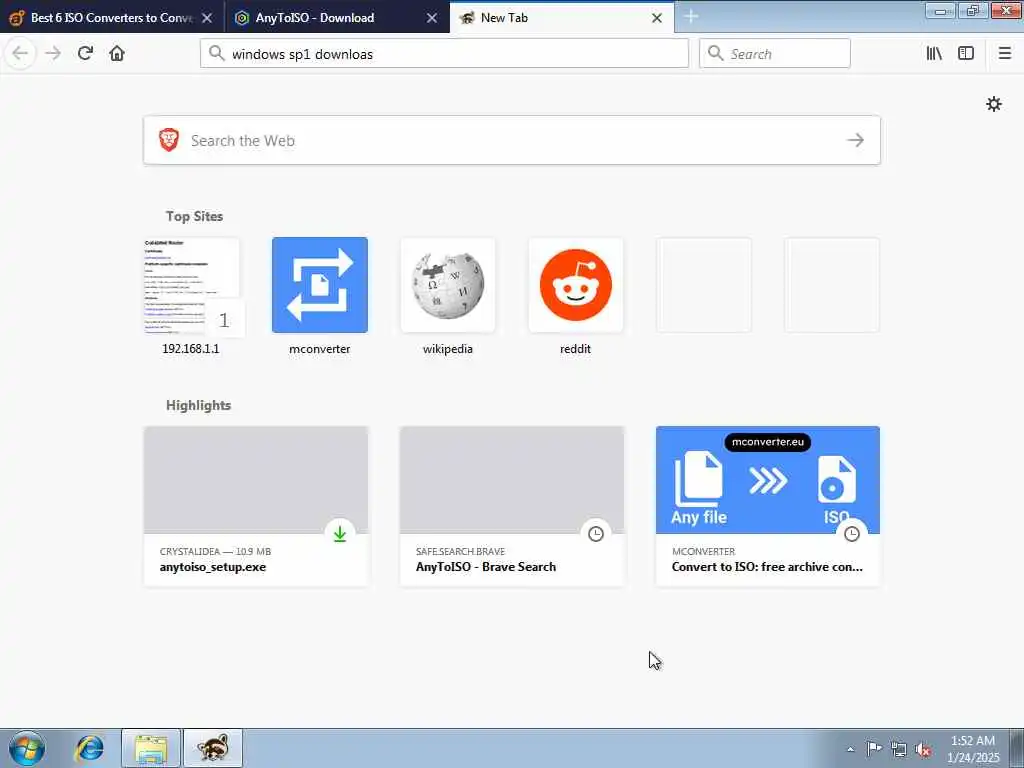This screenshot has width=1024, height=768.
Task: Click the clock icon on mconverter highlight card
Action: pyautogui.click(x=852, y=534)
